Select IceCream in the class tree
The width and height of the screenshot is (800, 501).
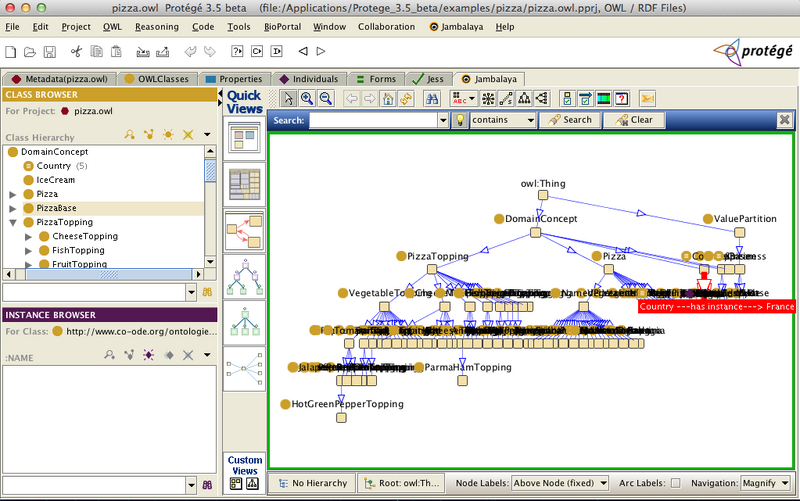click(x=56, y=180)
